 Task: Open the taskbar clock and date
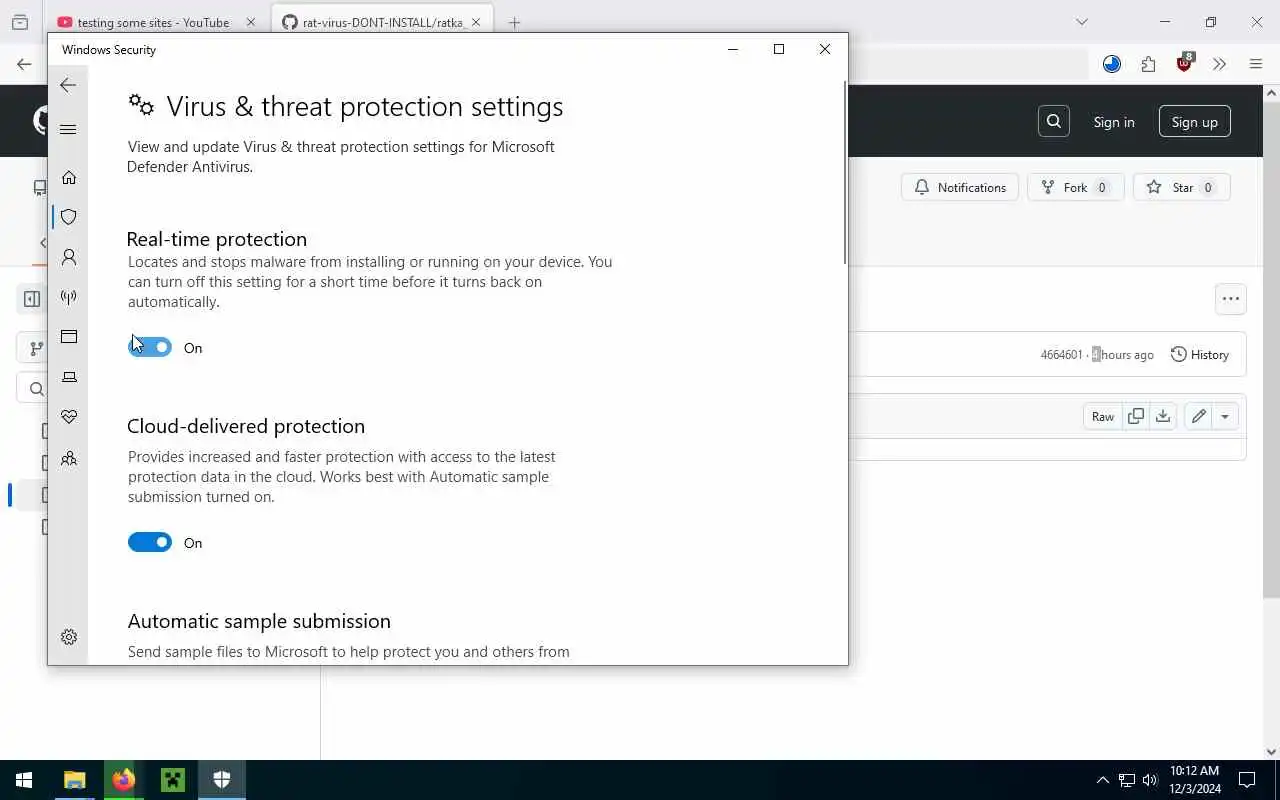(x=1195, y=780)
